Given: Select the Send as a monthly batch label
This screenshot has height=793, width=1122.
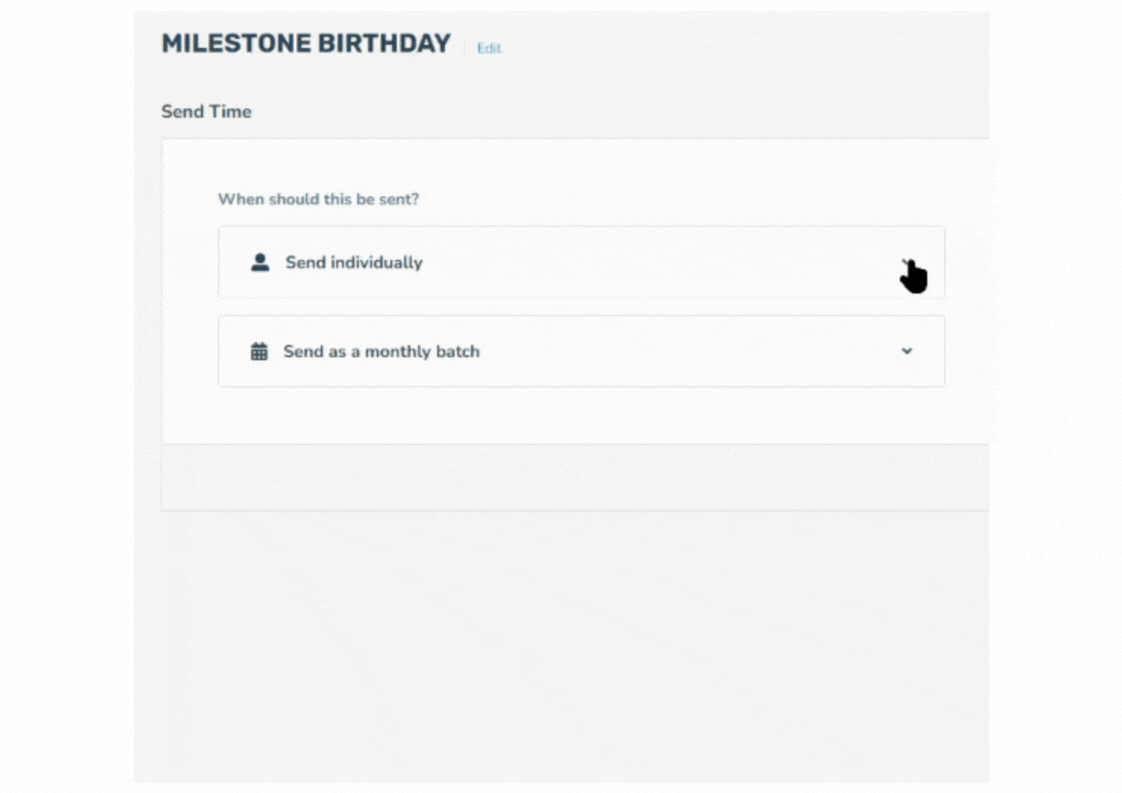Looking at the screenshot, I should (x=381, y=351).
